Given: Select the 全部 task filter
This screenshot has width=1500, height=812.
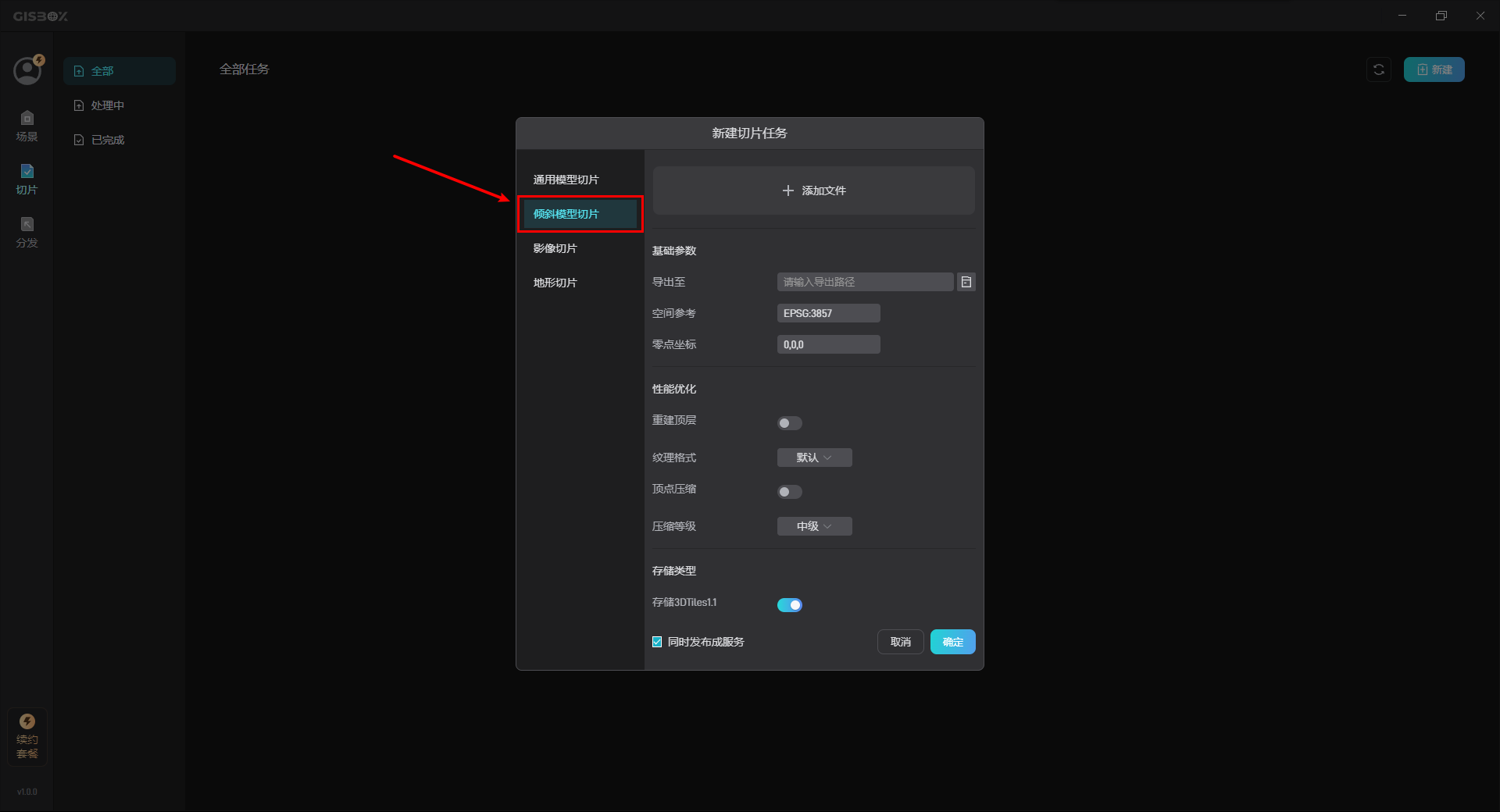Looking at the screenshot, I should click(120, 71).
